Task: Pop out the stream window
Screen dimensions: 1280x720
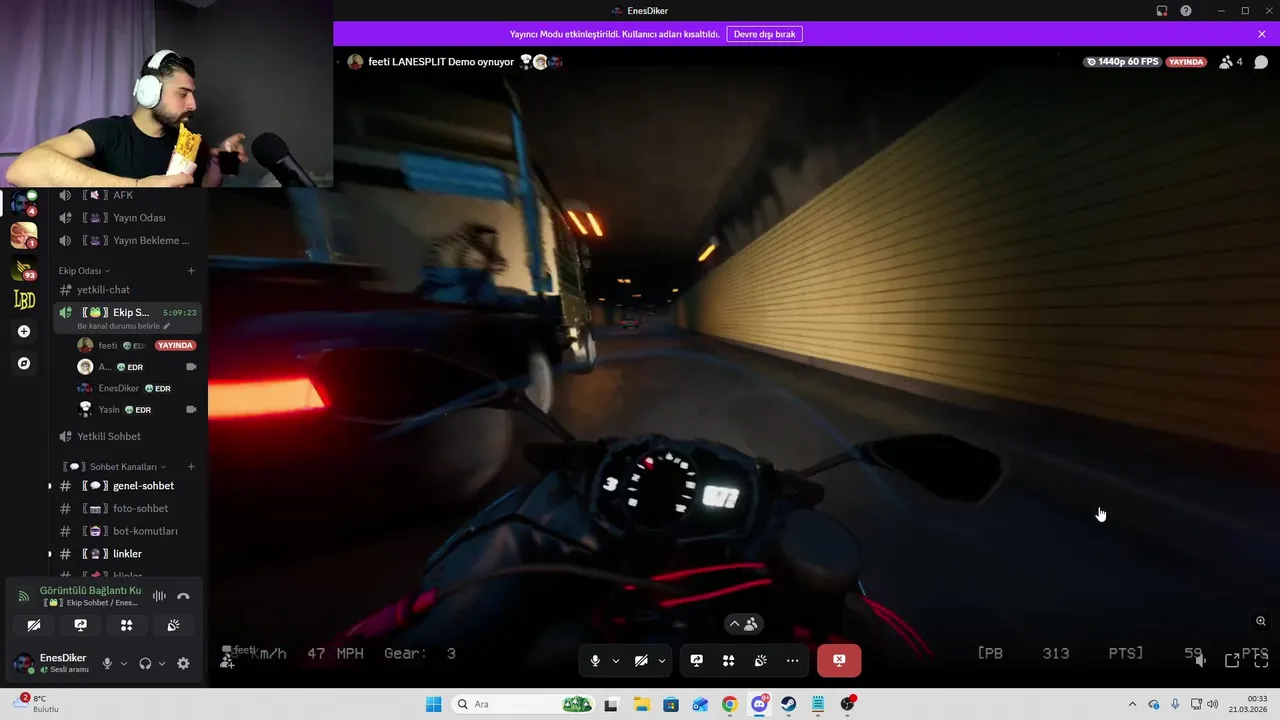Action: (x=1232, y=660)
